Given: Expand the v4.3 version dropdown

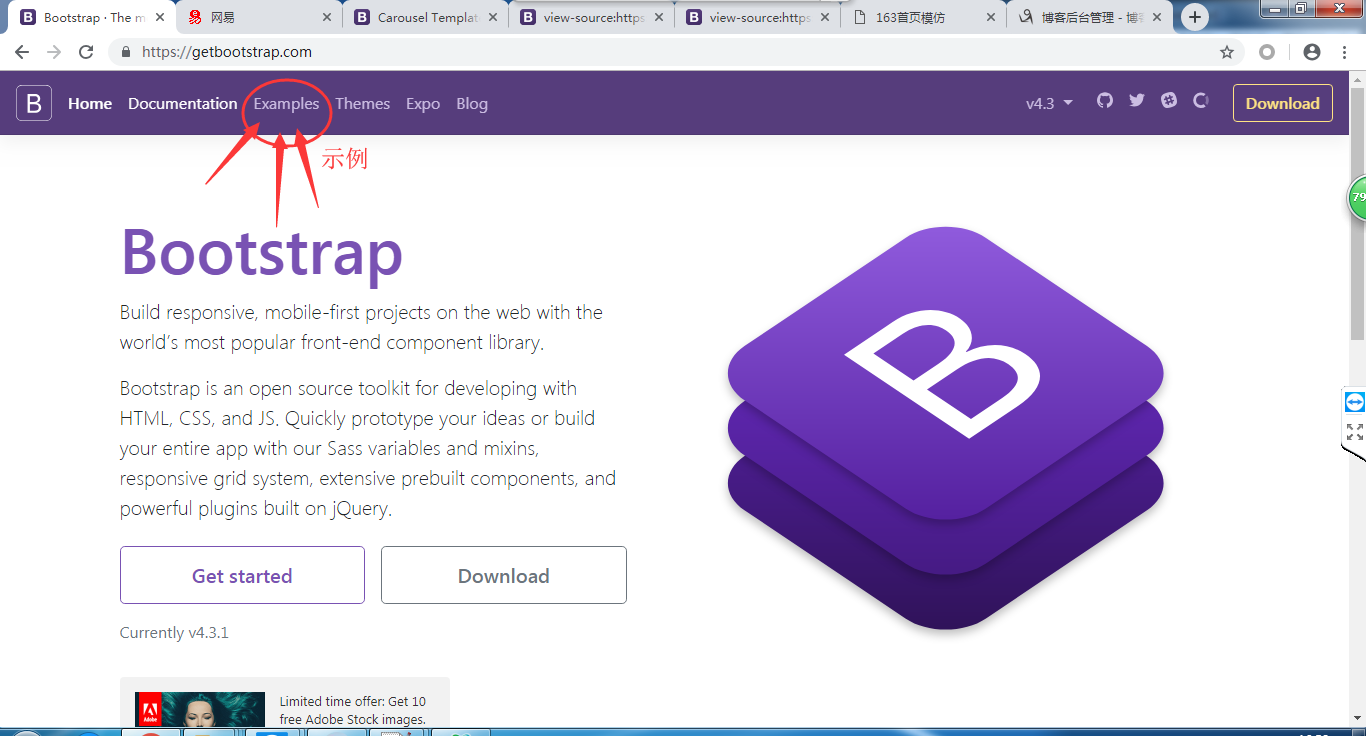Looking at the screenshot, I should [1049, 103].
